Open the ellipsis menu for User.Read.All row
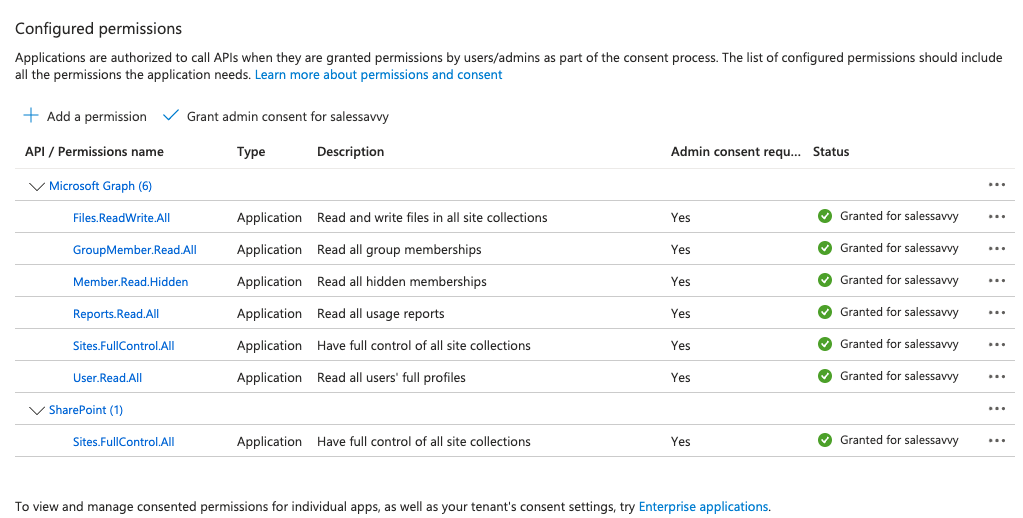1023x518 pixels. pyautogui.click(x=996, y=377)
